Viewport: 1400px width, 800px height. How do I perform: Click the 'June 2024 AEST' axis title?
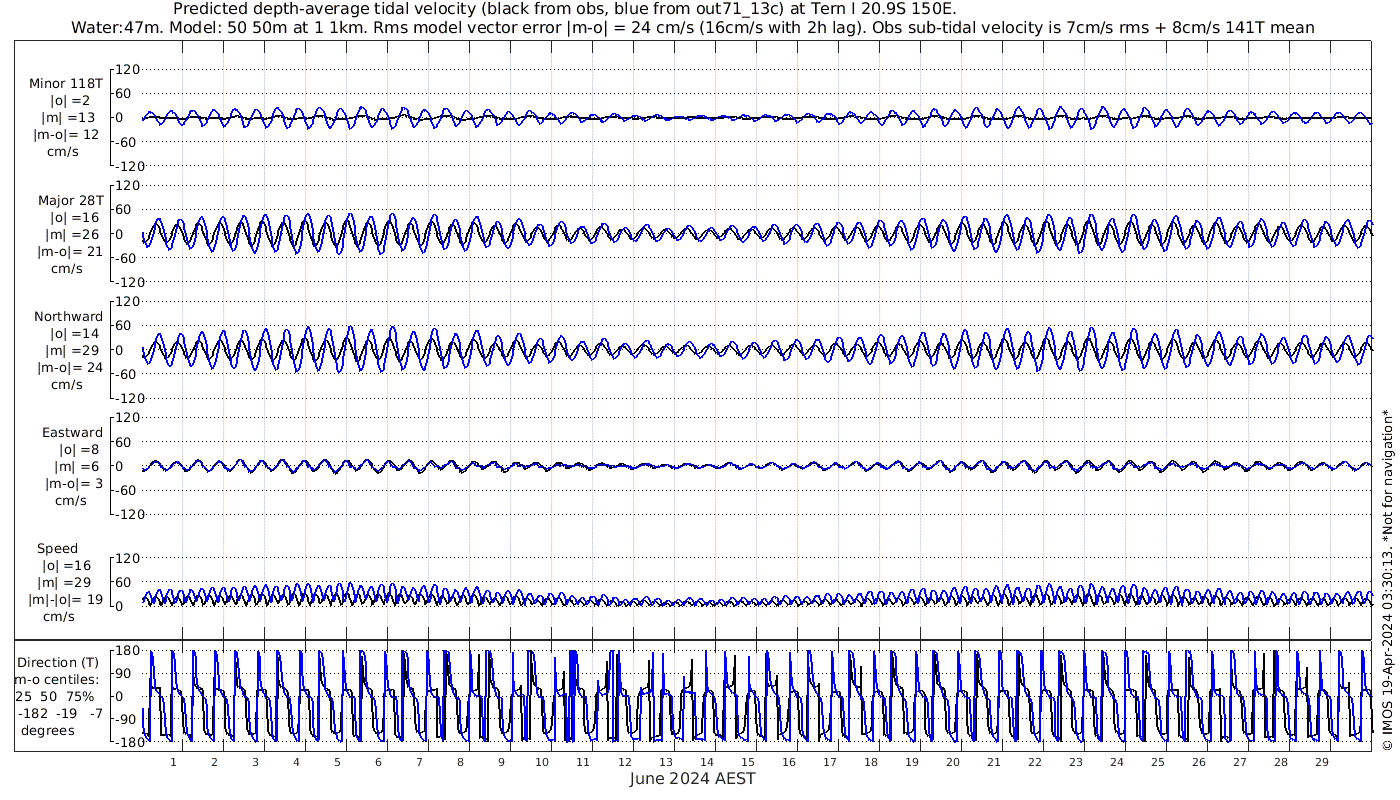(x=692, y=778)
